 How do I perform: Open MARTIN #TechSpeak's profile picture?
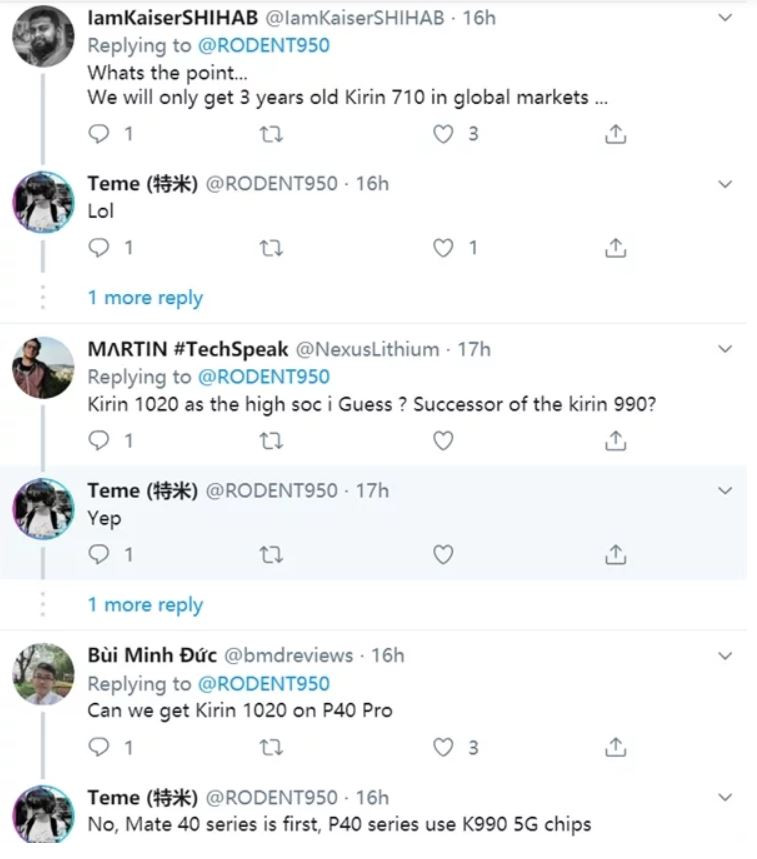(x=43, y=368)
